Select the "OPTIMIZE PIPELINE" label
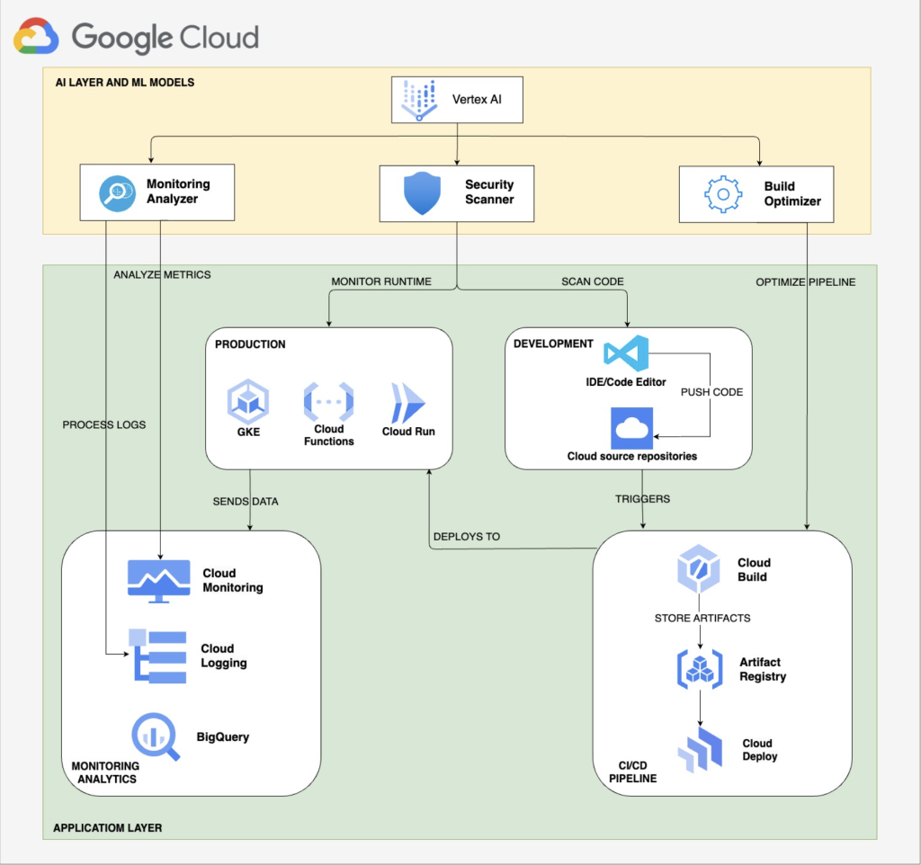The width and height of the screenshot is (921, 865). click(x=805, y=282)
